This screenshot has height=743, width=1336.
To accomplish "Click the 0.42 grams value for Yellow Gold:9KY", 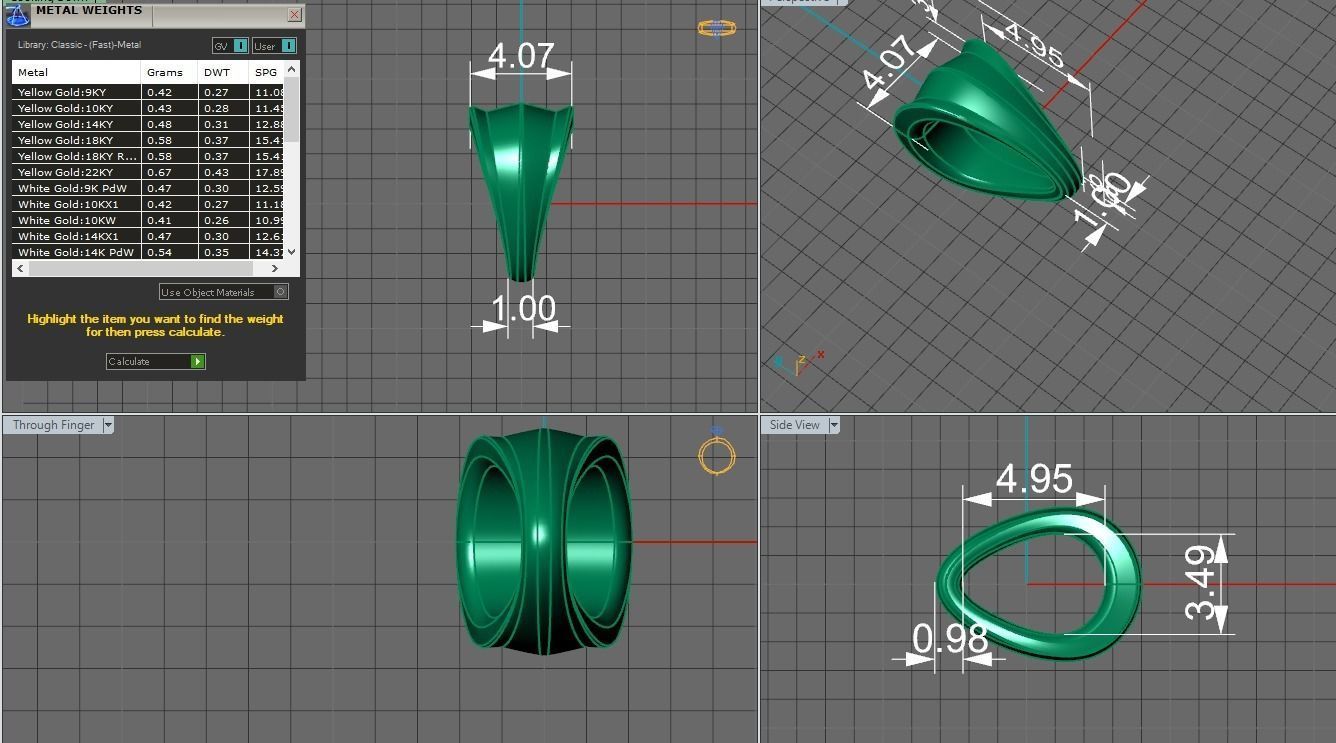I will click(x=160, y=92).
